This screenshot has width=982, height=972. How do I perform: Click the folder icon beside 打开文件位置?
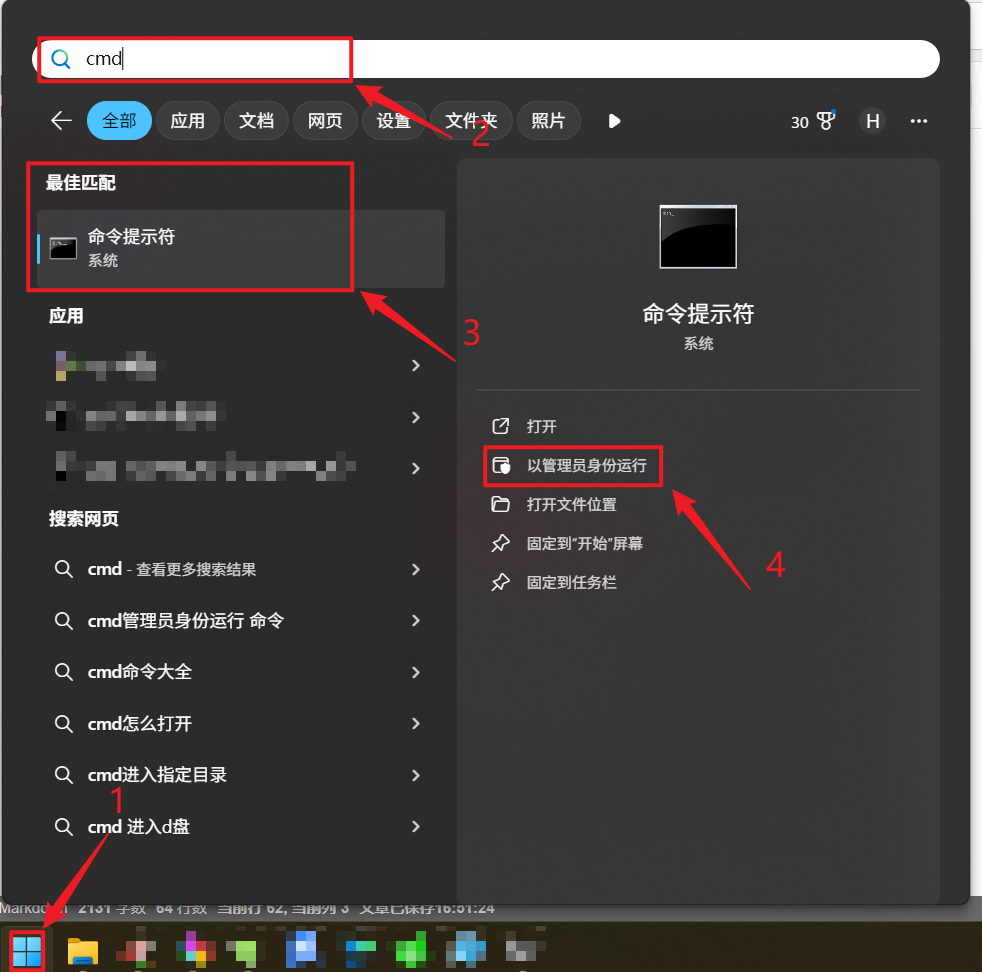pyautogui.click(x=501, y=505)
